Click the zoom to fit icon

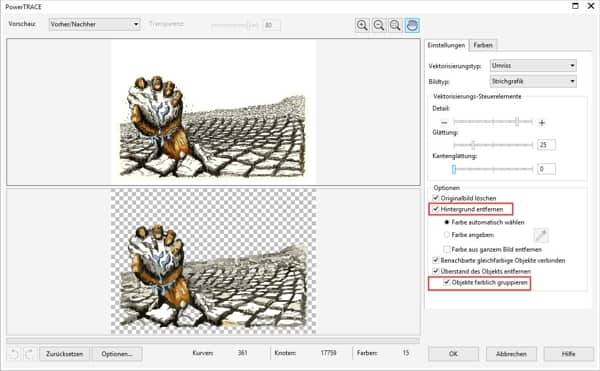[x=395, y=25]
